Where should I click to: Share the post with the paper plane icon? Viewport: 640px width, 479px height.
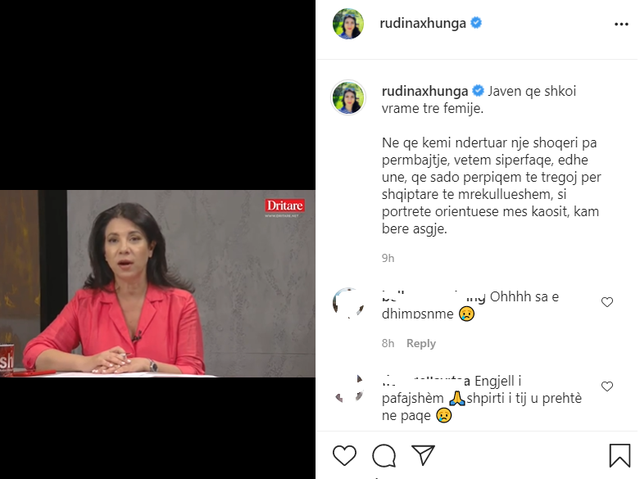(x=423, y=455)
